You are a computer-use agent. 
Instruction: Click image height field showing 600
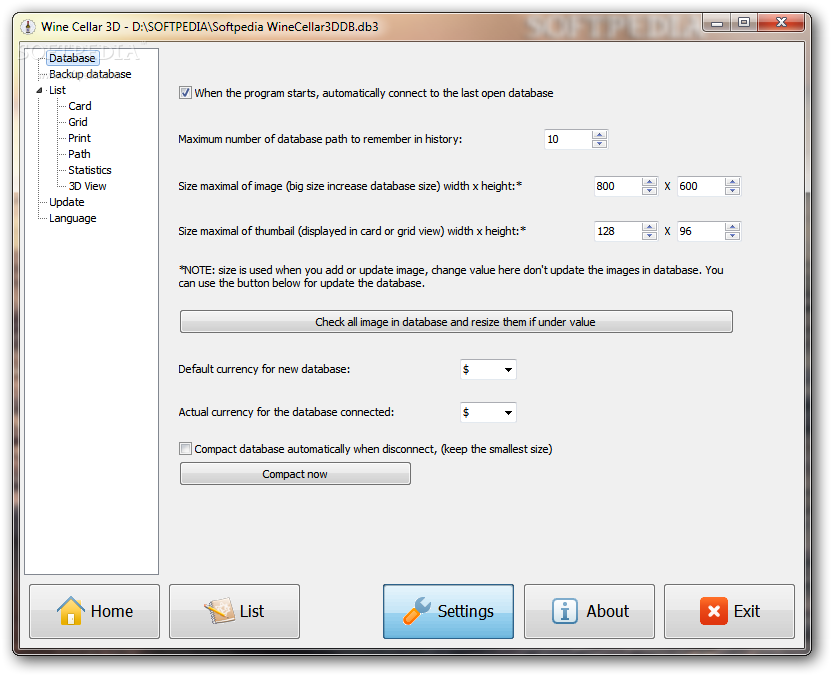(x=701, y=186)
